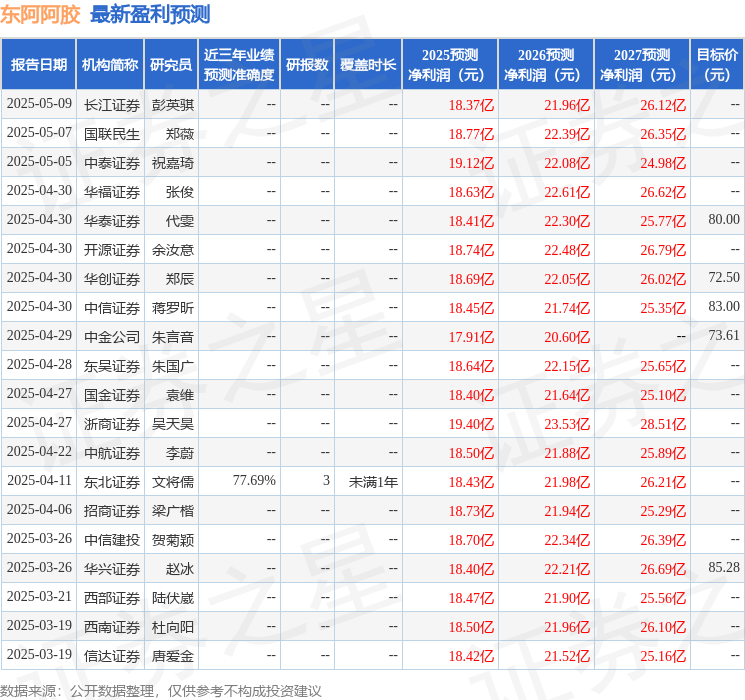Select the 国金证券 institution cell

click(x=112, y=395)
